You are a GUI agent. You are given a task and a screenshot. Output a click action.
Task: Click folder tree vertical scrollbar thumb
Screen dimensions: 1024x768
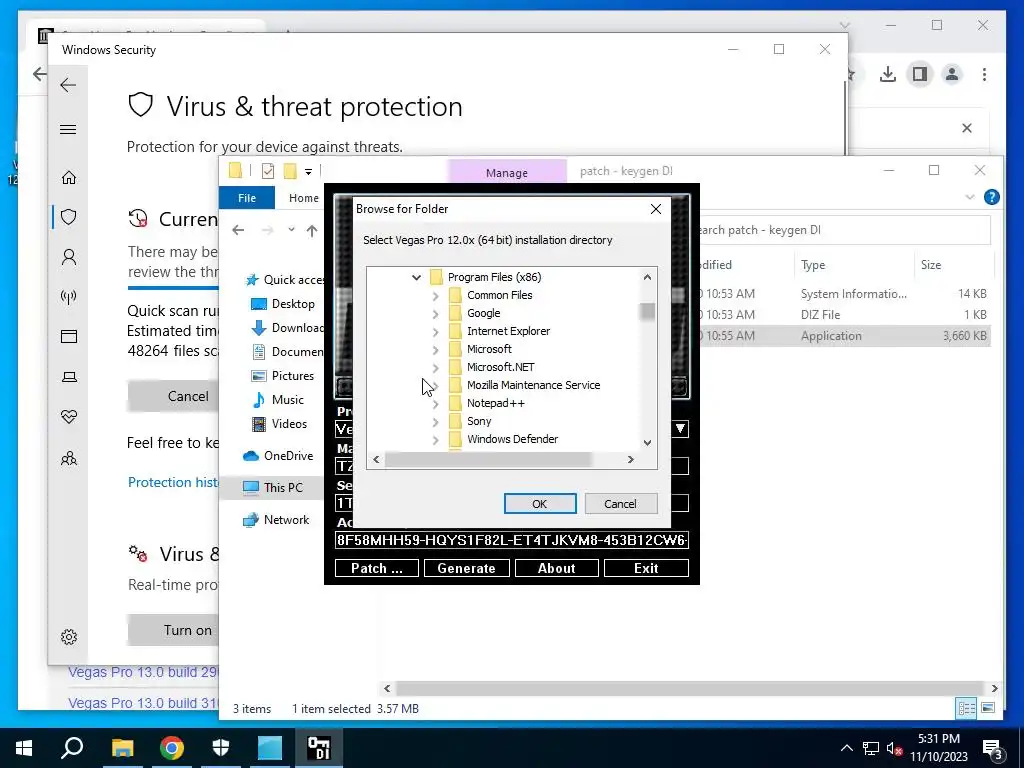(x=647, y=312)
